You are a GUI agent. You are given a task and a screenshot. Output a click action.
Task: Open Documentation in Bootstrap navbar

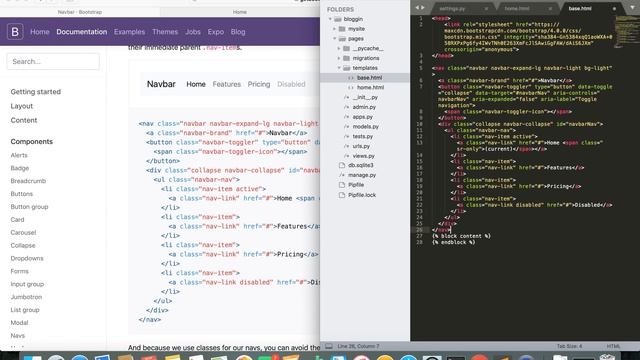pos(82,32)
